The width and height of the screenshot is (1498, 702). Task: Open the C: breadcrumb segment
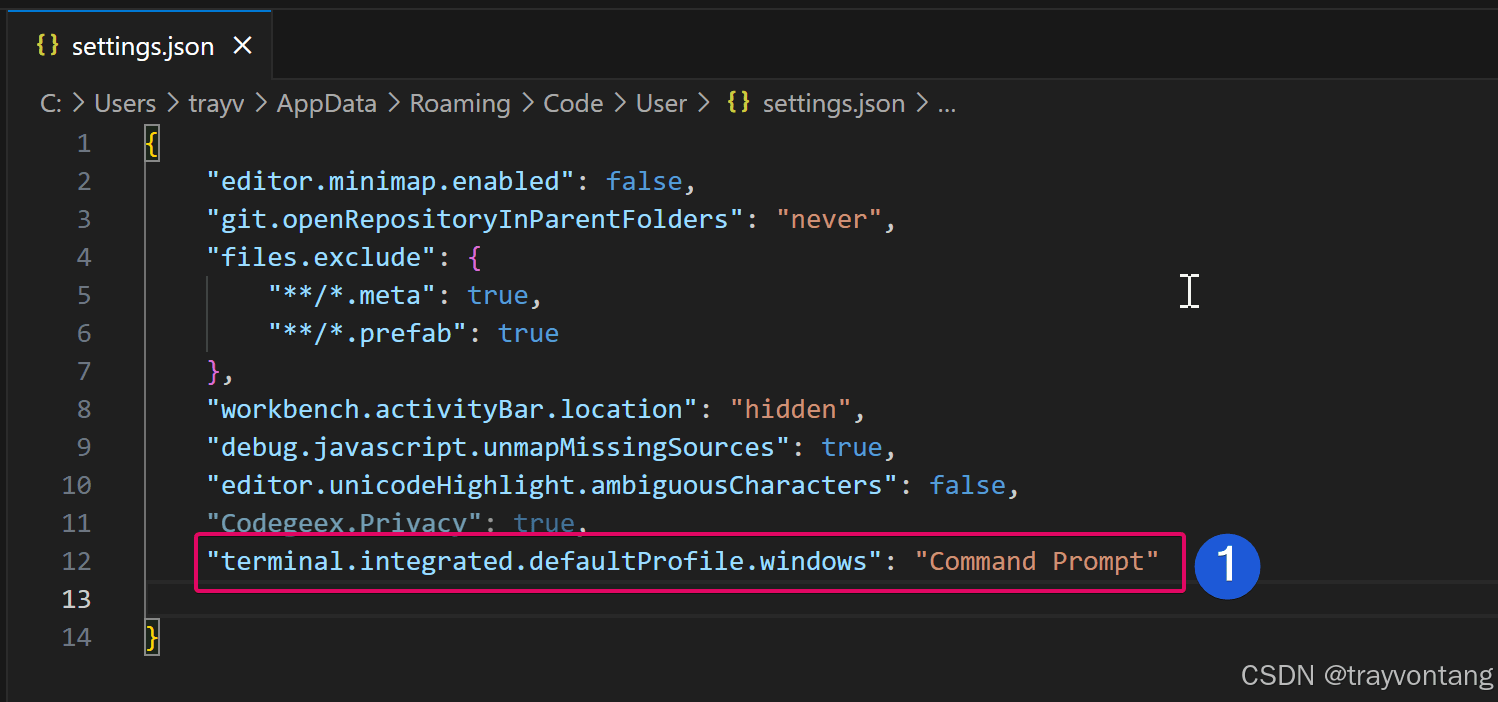[50, 104]
